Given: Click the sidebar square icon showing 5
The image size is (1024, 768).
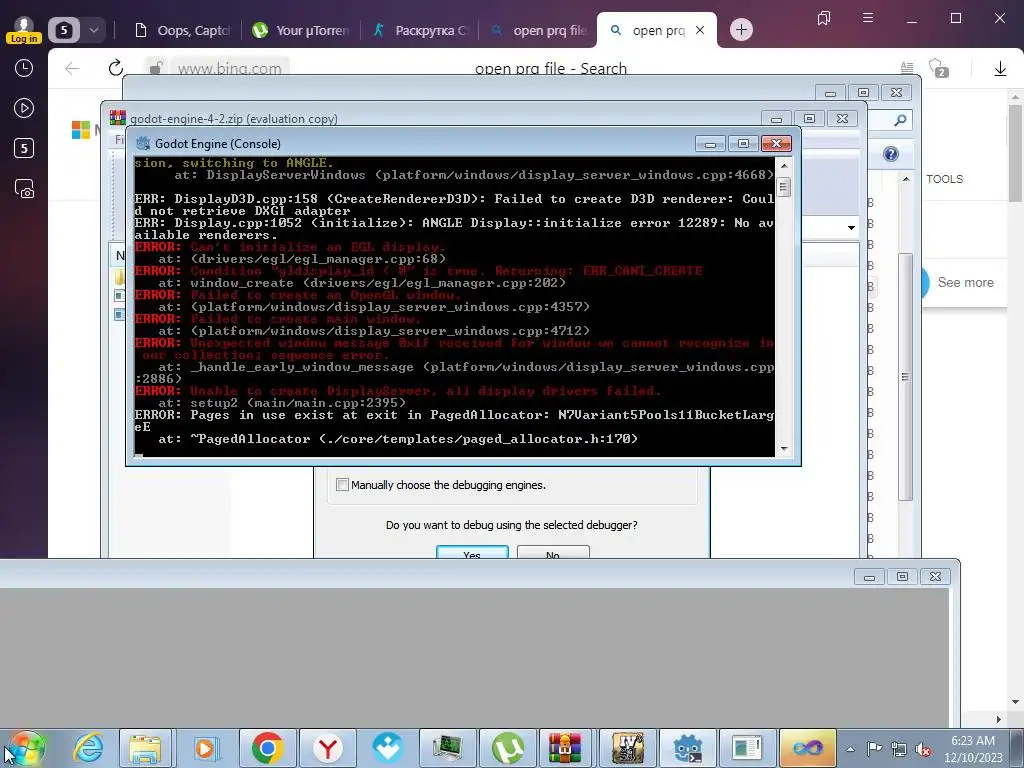Looking at the screenshot, I should point(24,148).
